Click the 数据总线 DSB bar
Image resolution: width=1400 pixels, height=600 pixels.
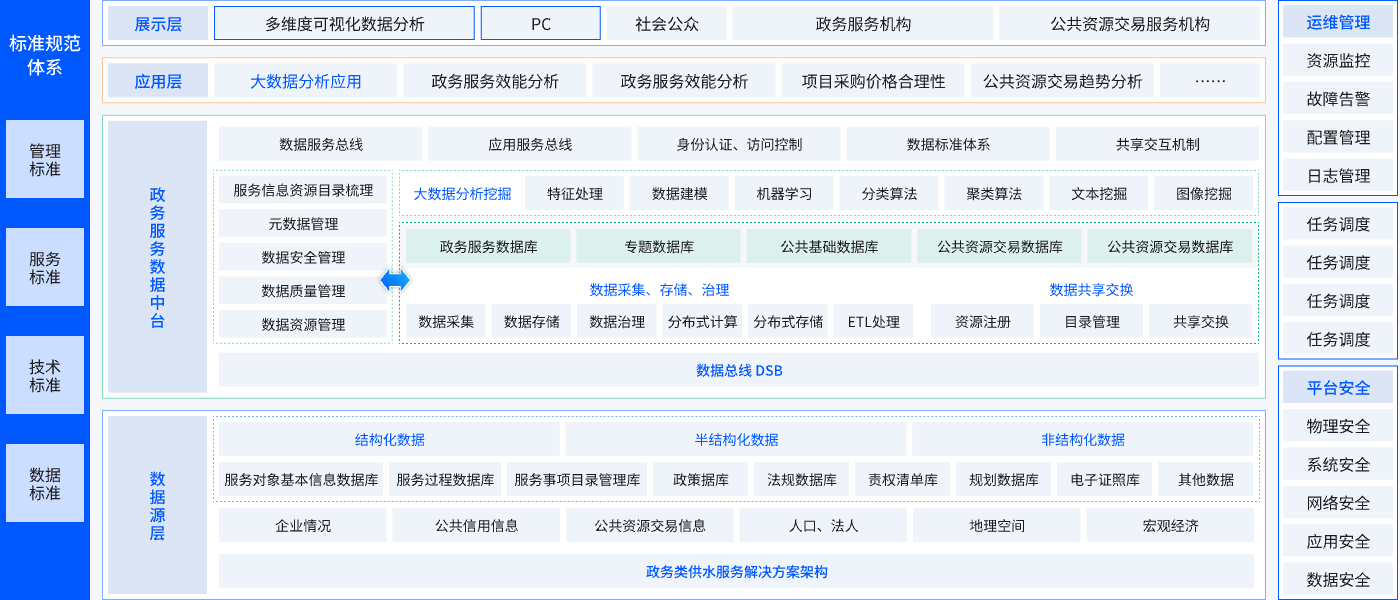(738, 370)
